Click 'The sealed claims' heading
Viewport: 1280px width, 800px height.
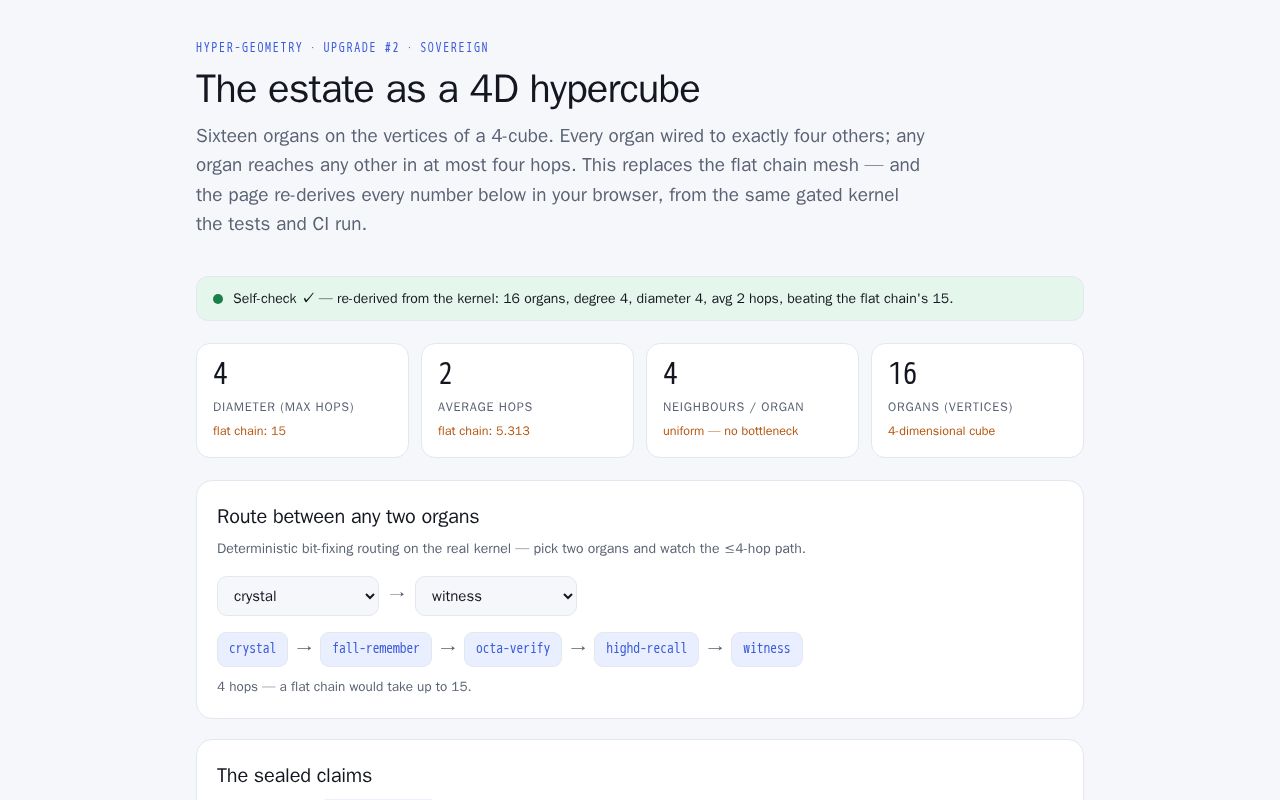(294, 776)
